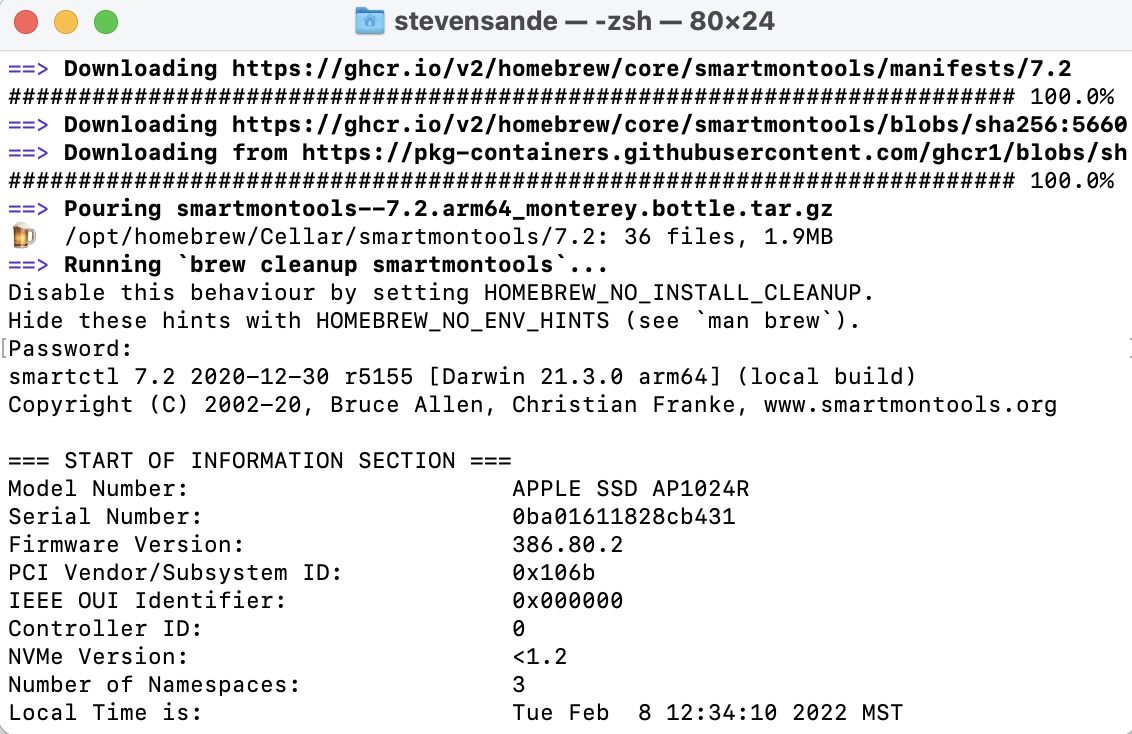Open the ghcr.io smartmontools manifests URL
The height and width of the screenshot is (734, 1132).
coord(651,69)
